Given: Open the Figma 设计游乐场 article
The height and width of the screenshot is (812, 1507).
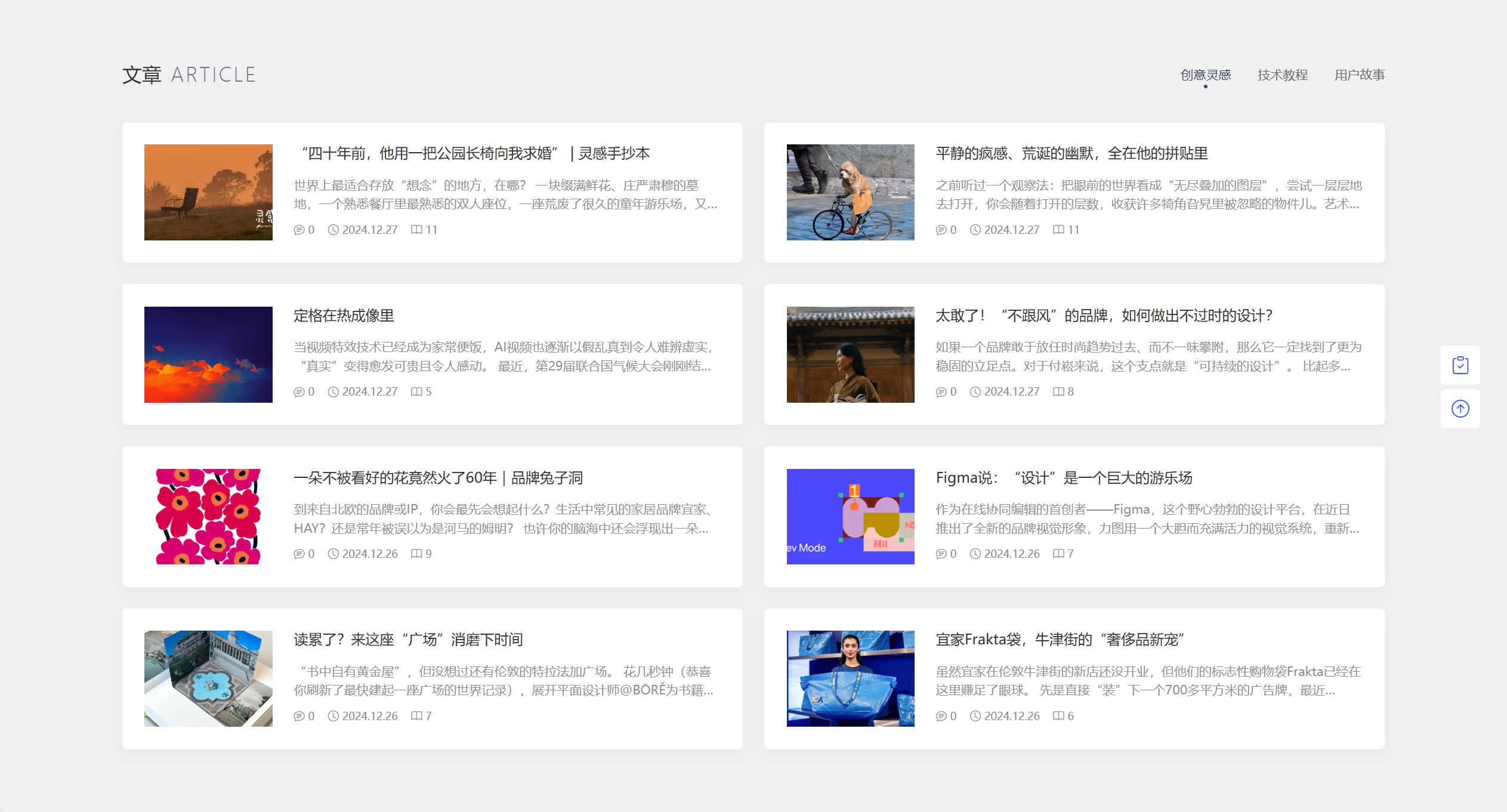Looking at the screenshot, I should click(1065, 477).
